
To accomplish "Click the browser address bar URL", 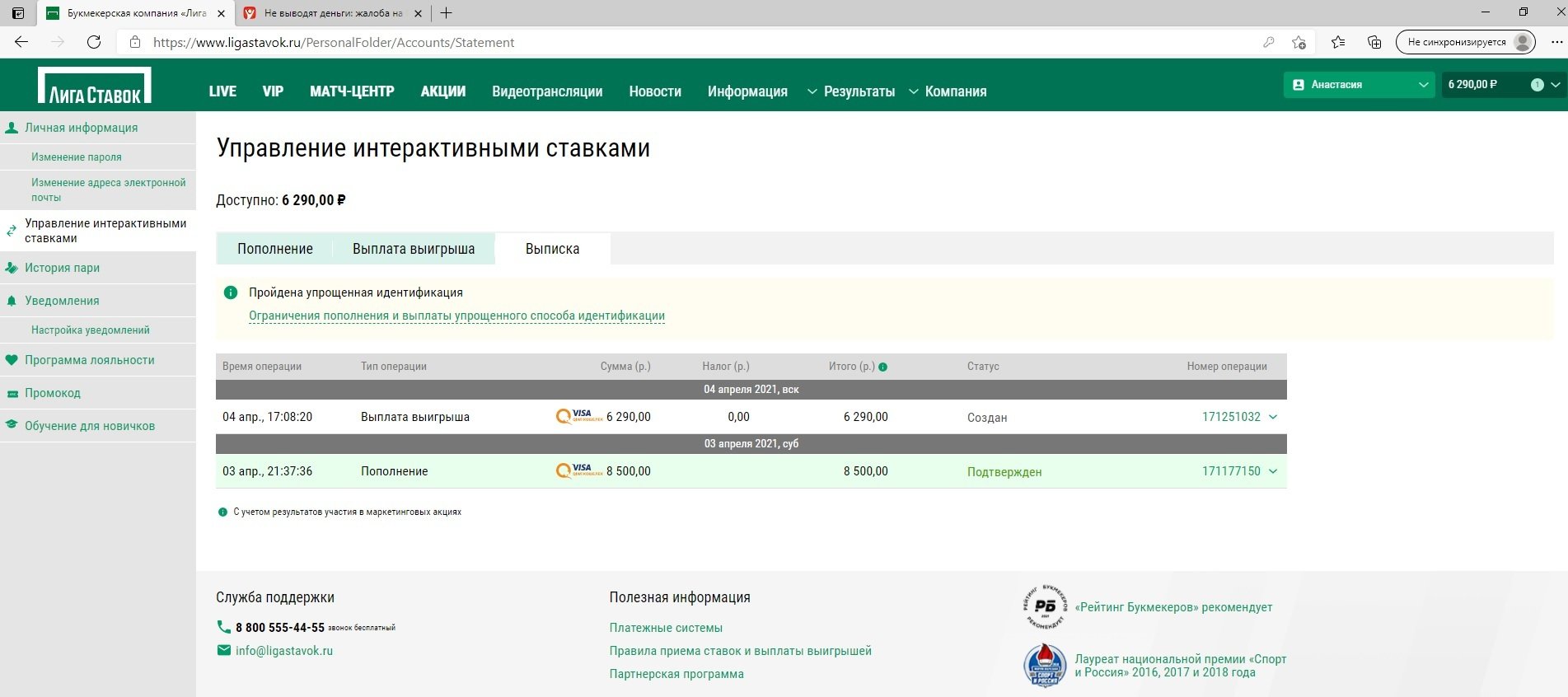I will tap(334, 42).
